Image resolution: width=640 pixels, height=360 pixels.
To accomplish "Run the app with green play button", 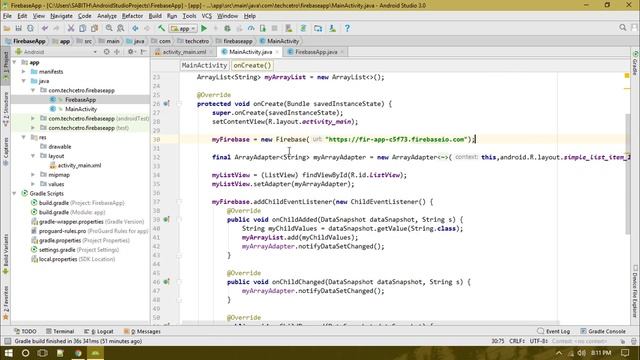I will point(204,29).
